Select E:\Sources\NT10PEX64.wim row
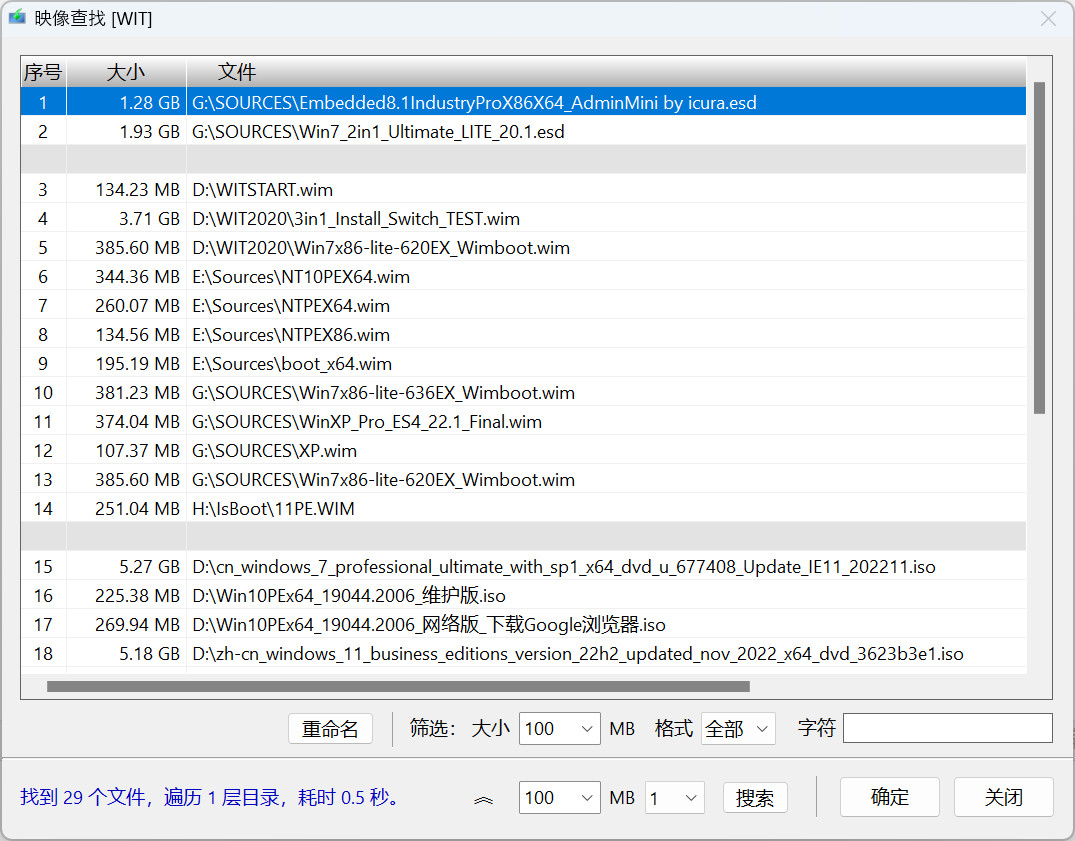 [523, 277]
